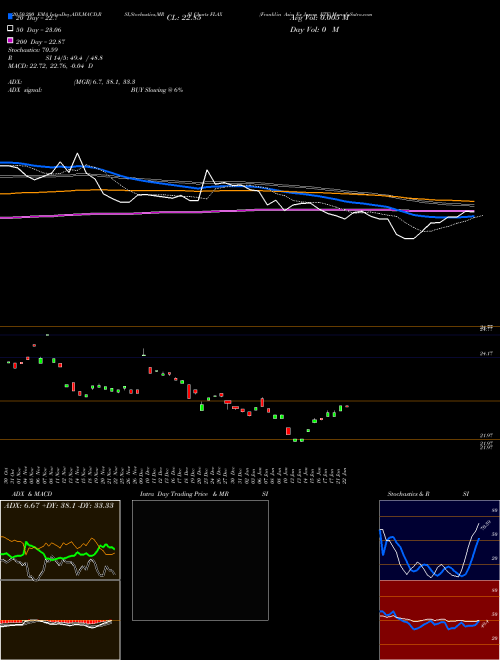Click the last candlestick on the chart
The height and width of the screenshot is (660, 500).
tap(347, 406)
